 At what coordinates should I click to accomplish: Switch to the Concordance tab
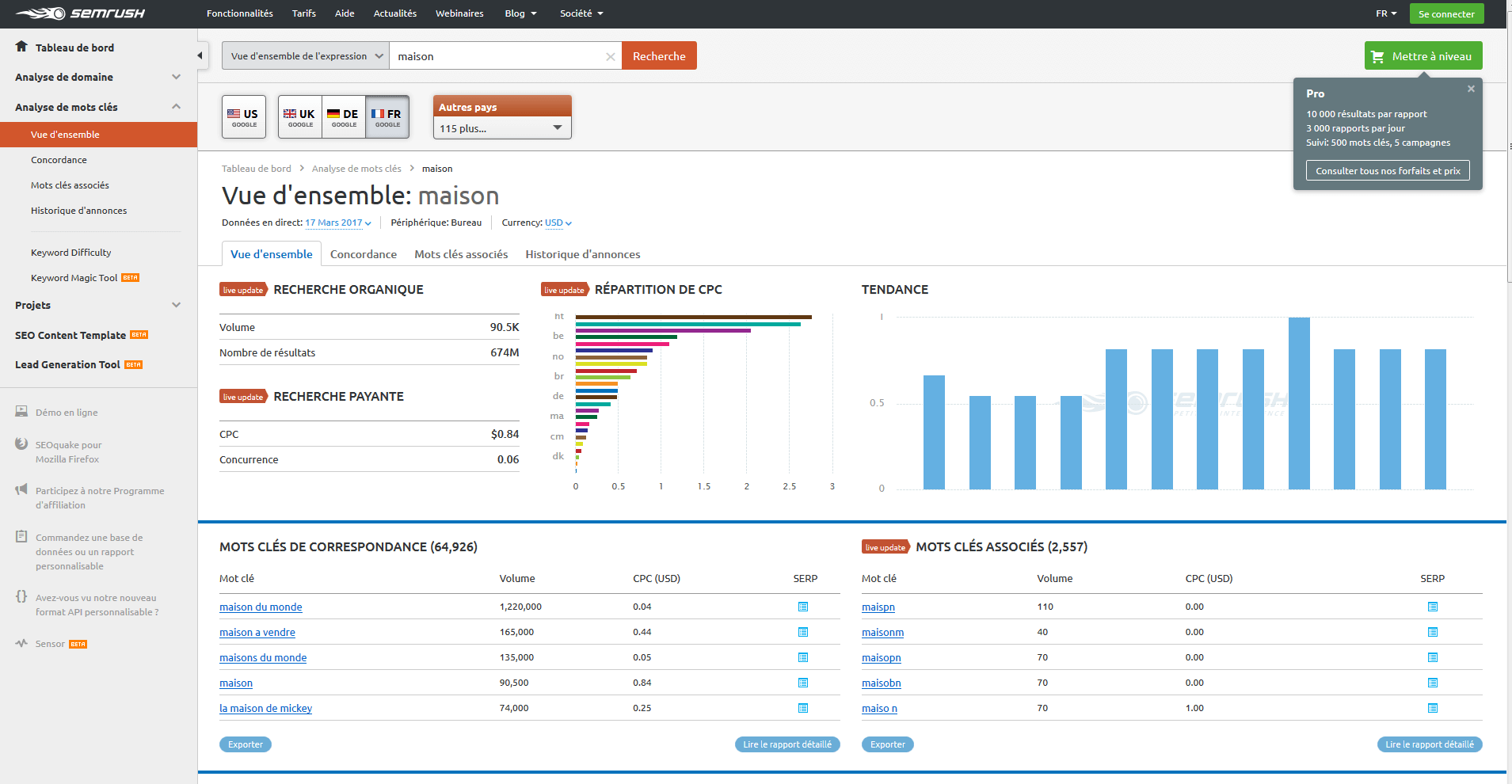point(364,254)
